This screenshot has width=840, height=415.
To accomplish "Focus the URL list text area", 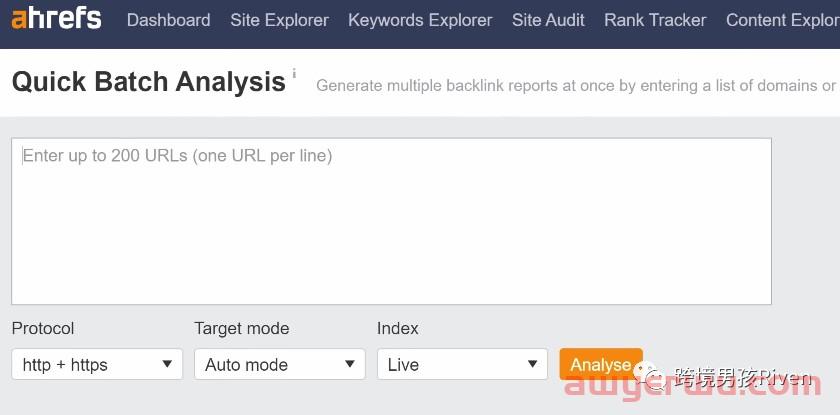I will pyautogui.click(x=391, y=221).
